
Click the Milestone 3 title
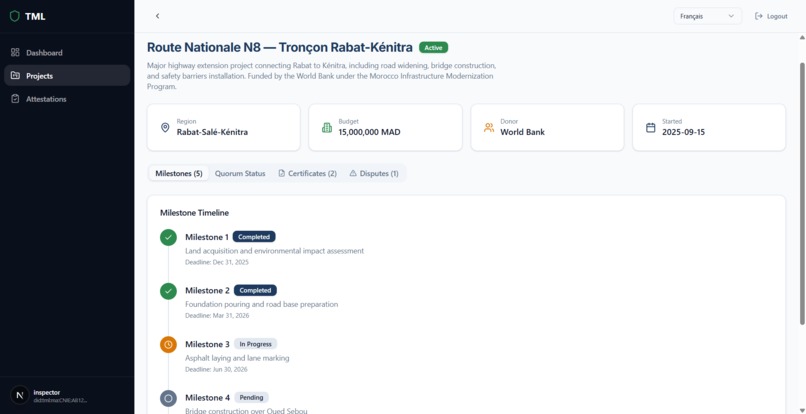207,344
